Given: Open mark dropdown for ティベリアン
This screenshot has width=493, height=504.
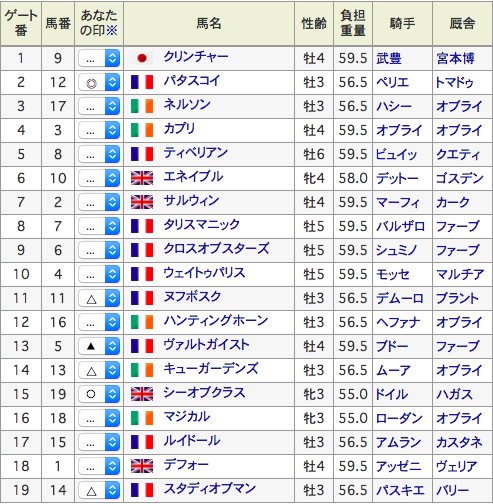Looking at the screenshot, I should [x=99, y=155].
